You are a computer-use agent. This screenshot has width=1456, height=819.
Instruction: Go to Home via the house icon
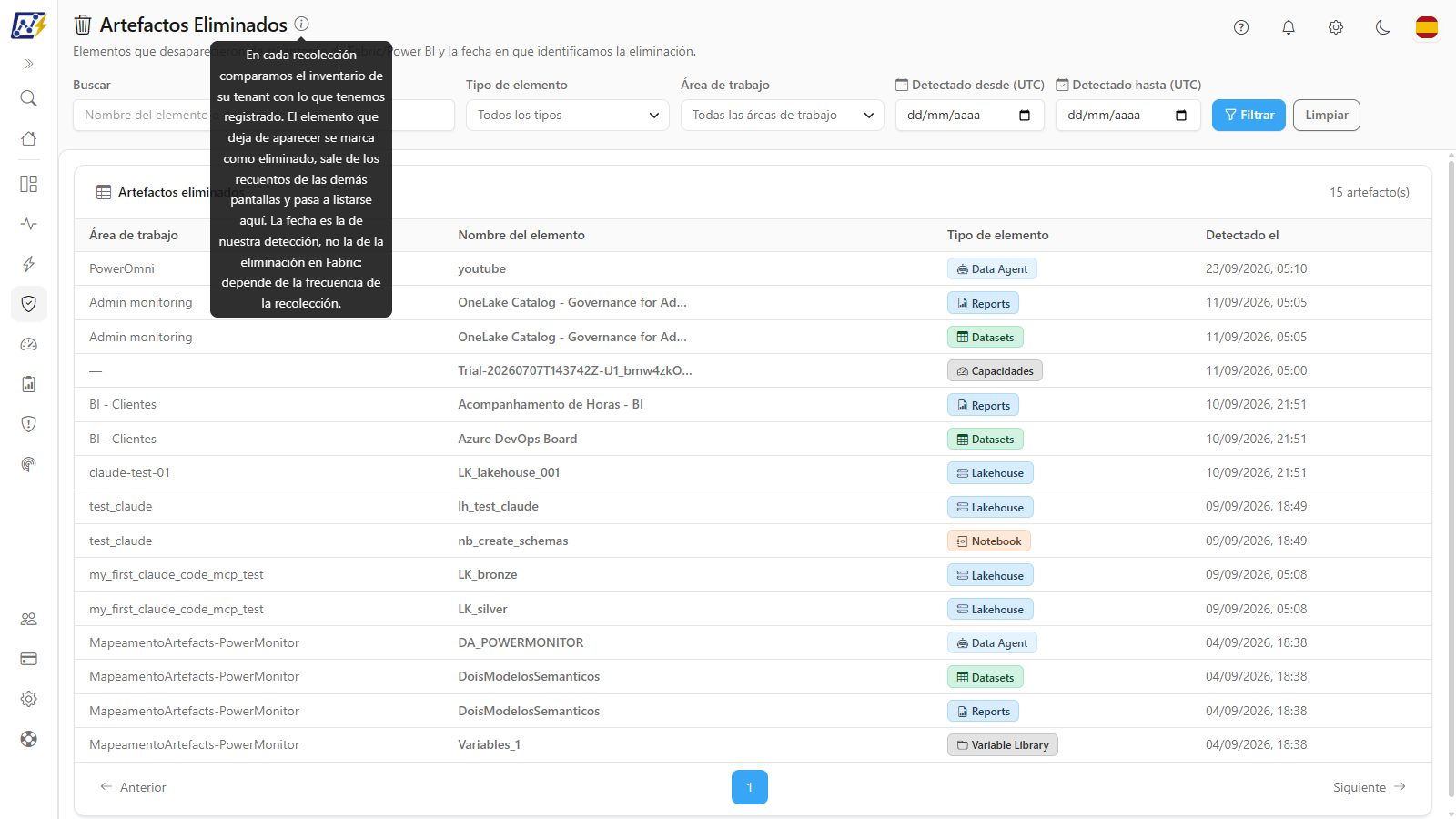click(29, 138)
